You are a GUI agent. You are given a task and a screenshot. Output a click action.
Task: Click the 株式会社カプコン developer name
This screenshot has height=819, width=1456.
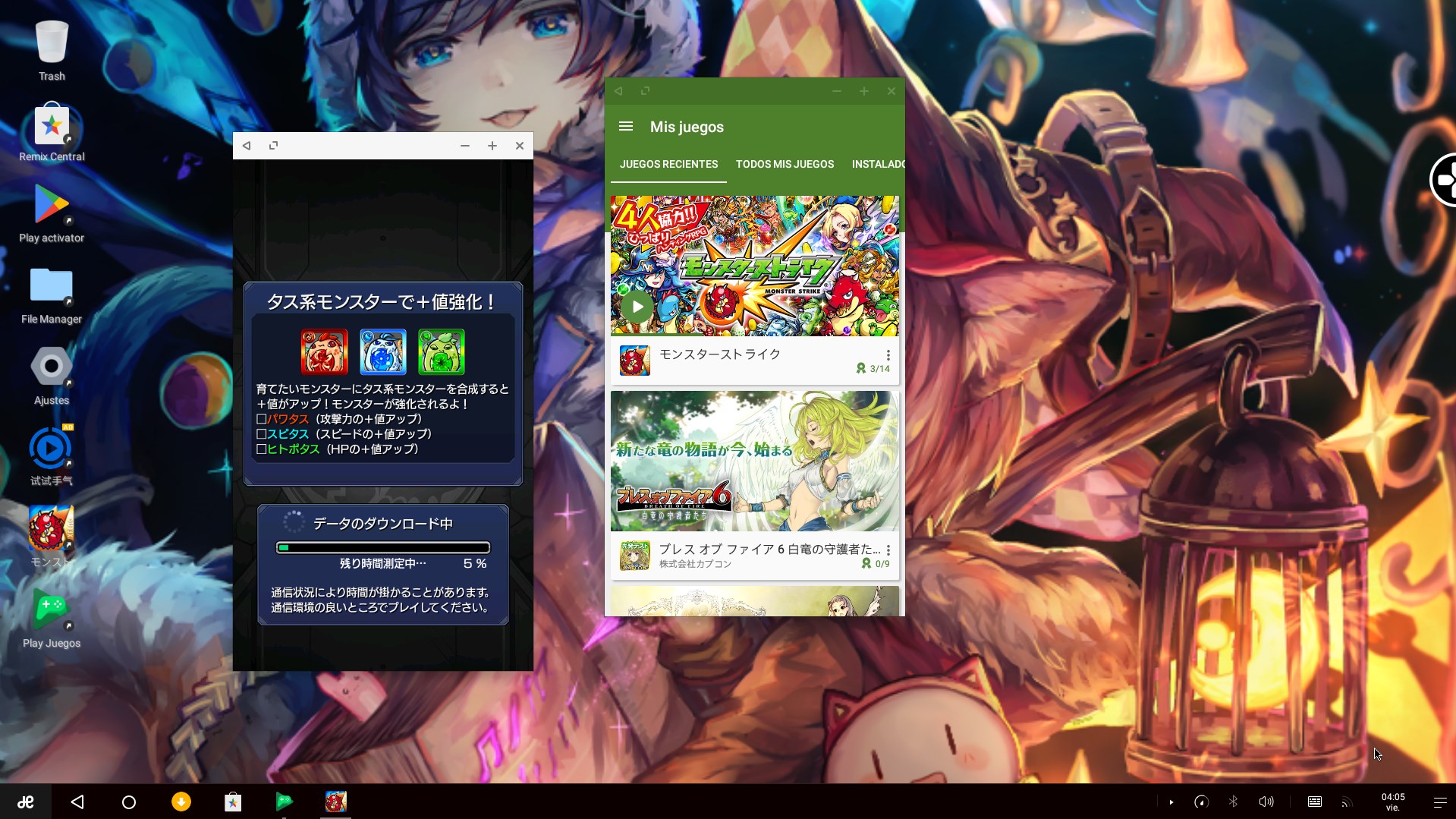[695, 564]
